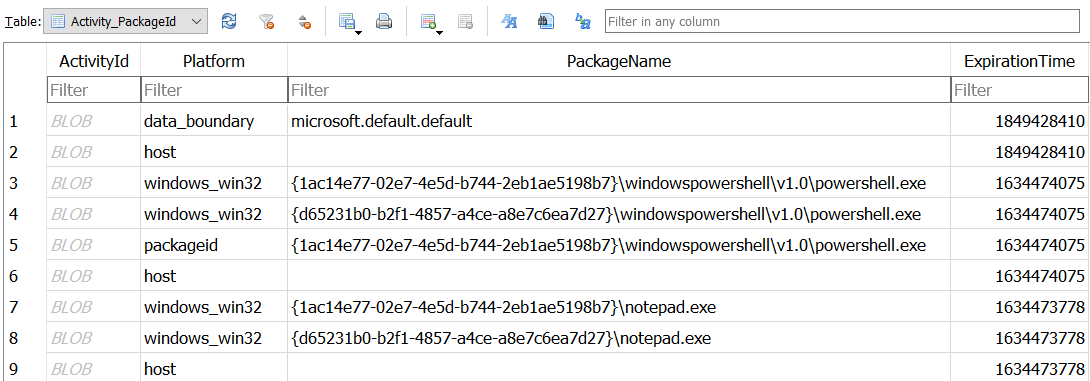Click the ExpirationTime filter field
The image size is (1090, 381).
tap(1020, 90)
